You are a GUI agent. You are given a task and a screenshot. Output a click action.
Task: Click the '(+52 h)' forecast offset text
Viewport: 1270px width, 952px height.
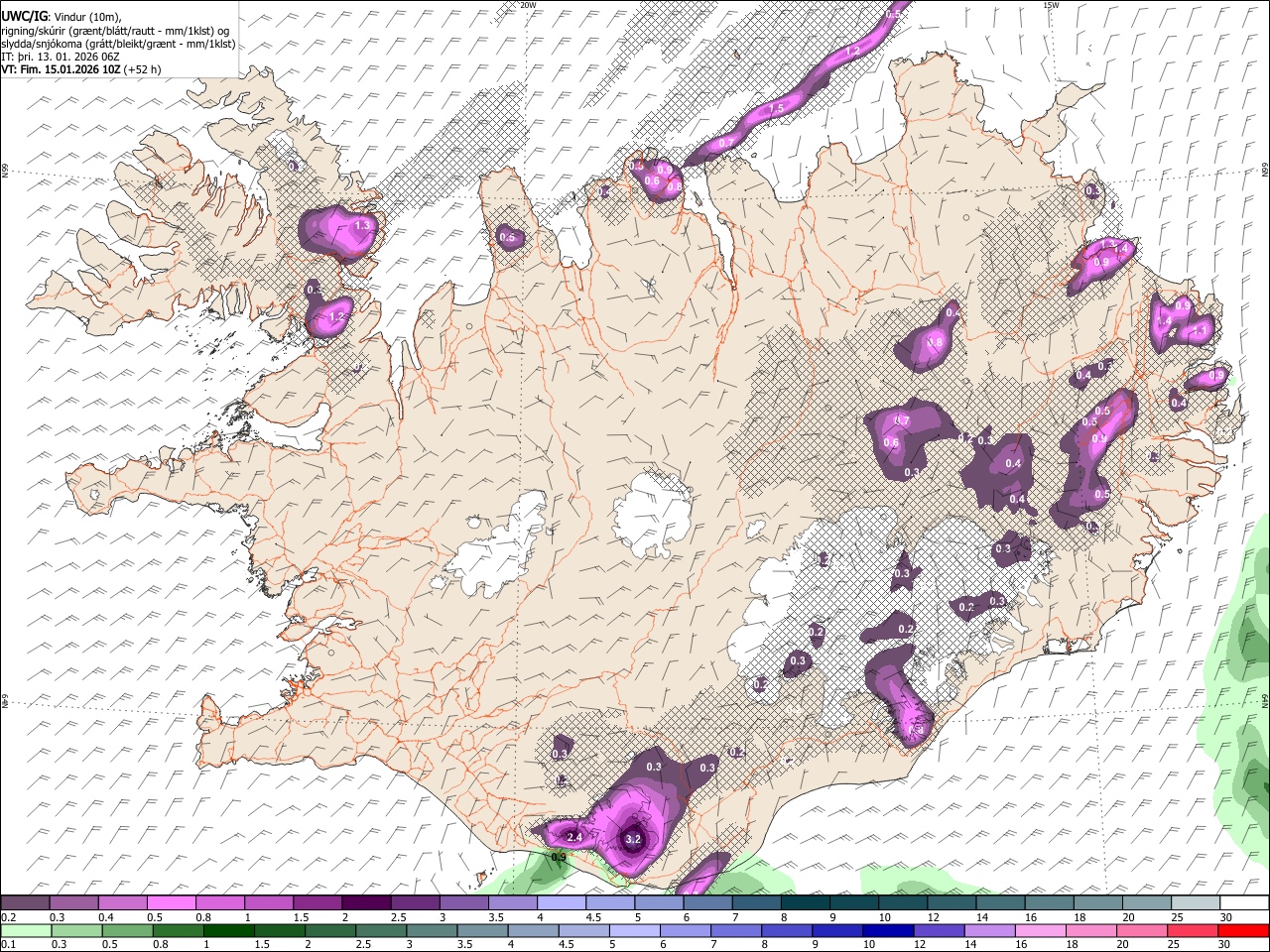(143, 69)
